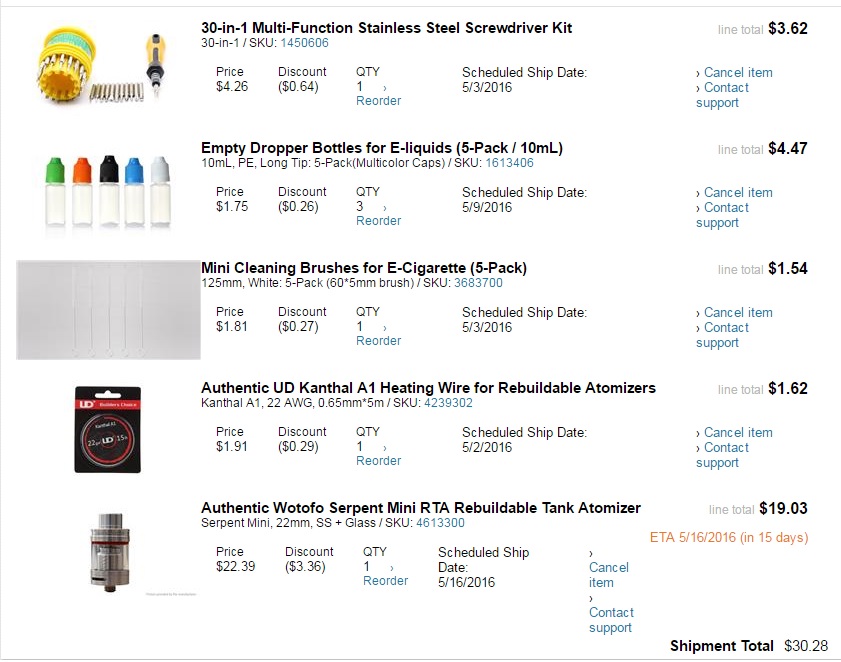Open SKU 1613406 link
This screenshot has height=662, width=841.
coord(509,163)
